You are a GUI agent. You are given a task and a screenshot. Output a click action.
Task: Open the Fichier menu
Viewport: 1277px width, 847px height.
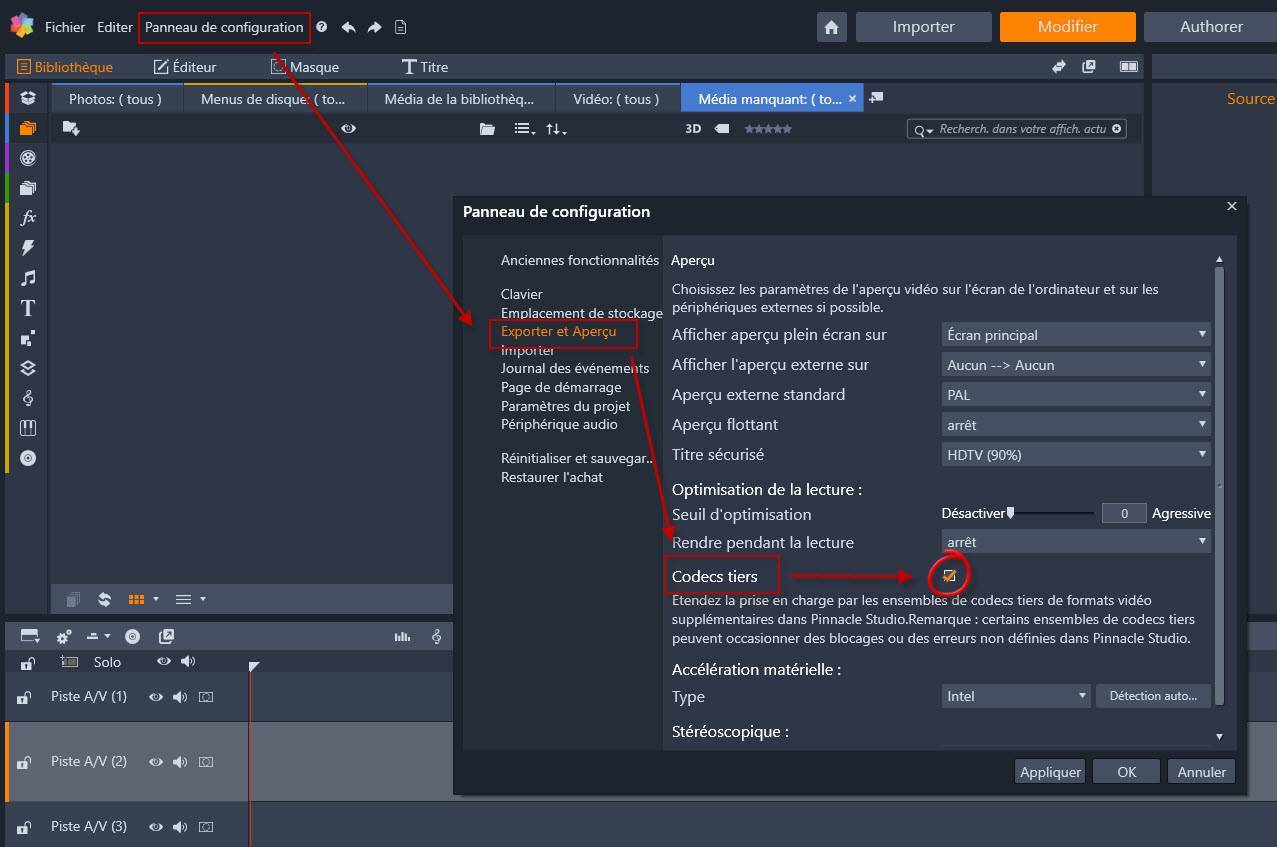point(65,27)
